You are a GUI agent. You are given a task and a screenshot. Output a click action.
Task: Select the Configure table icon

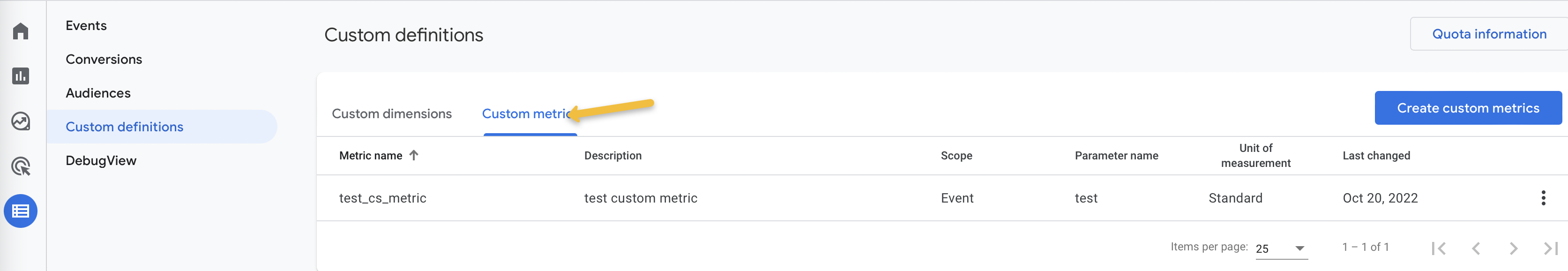coord(21,211)
